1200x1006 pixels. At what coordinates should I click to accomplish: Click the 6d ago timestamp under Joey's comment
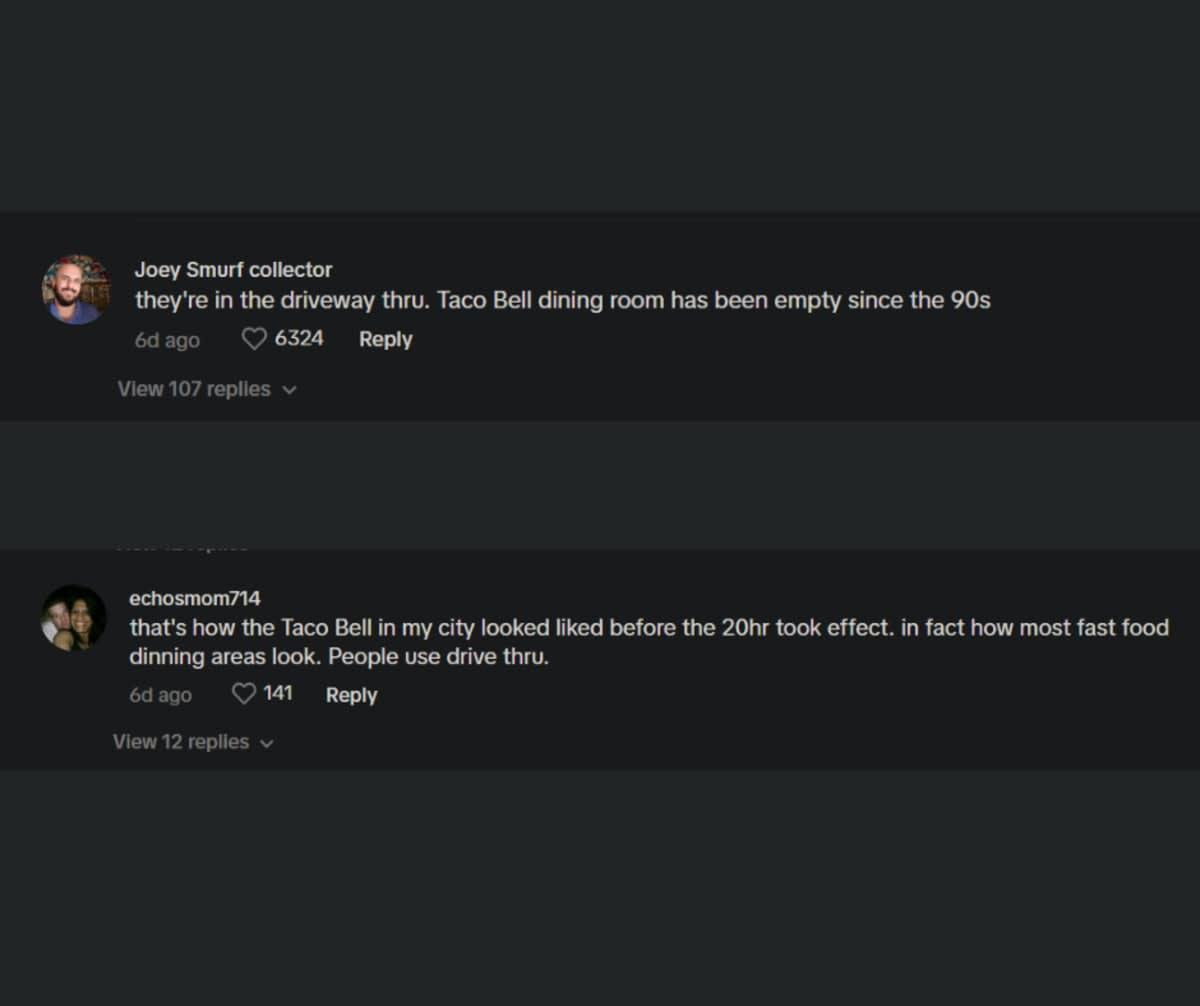pos(167,340)
